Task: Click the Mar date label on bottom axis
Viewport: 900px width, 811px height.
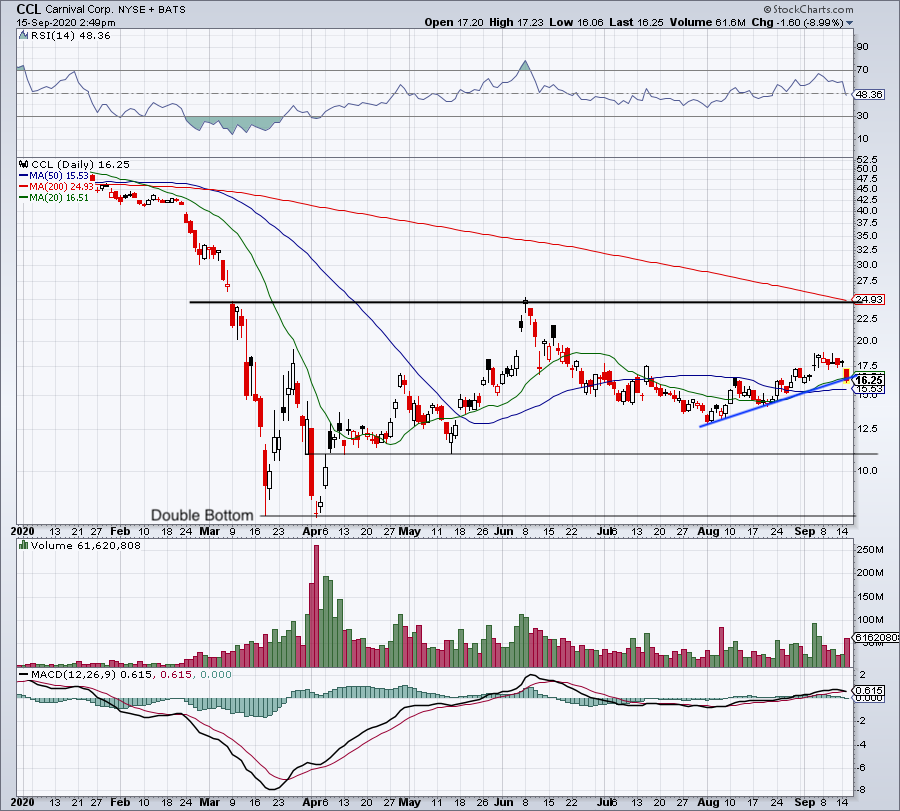Action: click(x=210, y=802)
